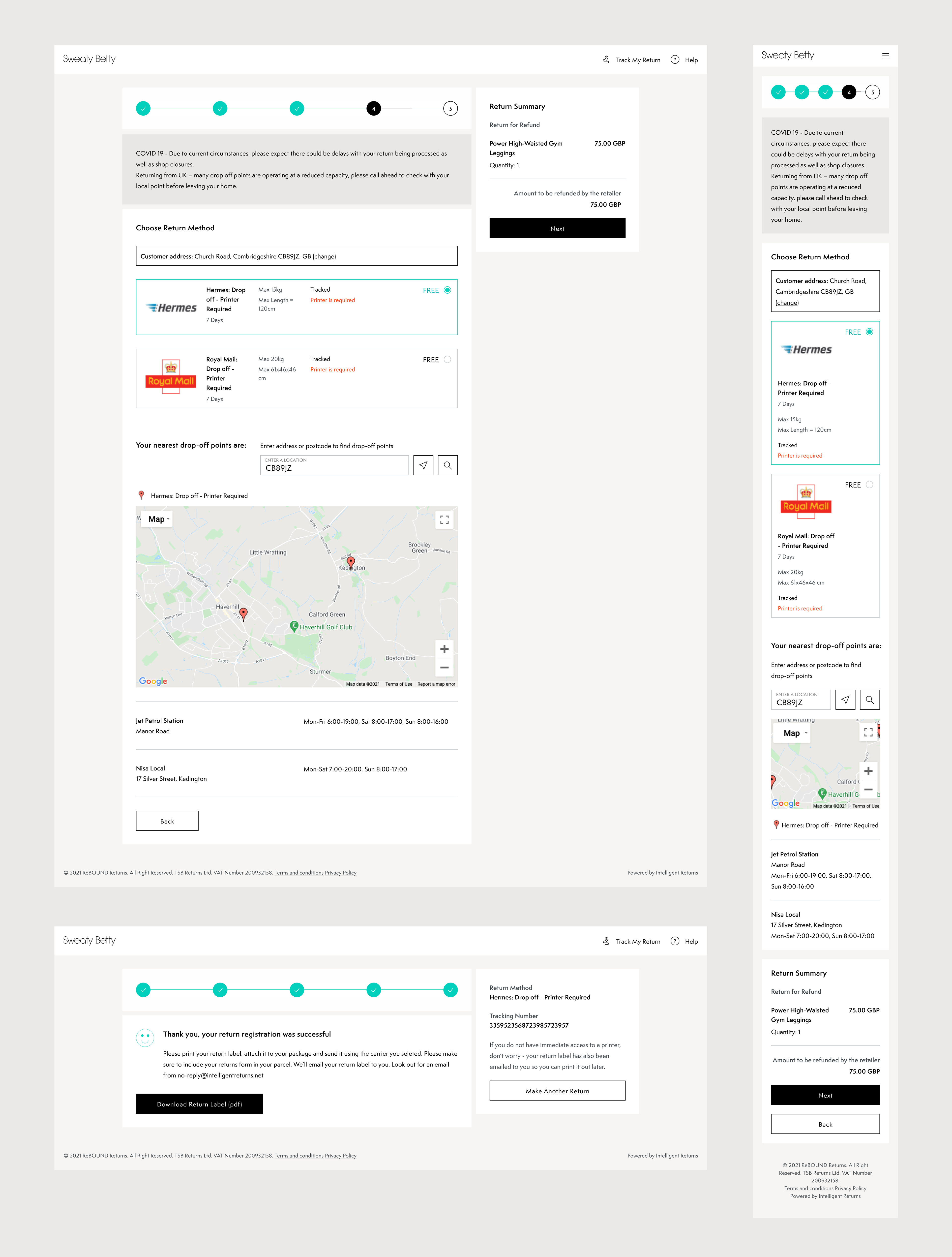Go to step 1 in desktop progress tracker
Image resolution: width=952 pixels, height=1257 pixels.
pos(143,108)
